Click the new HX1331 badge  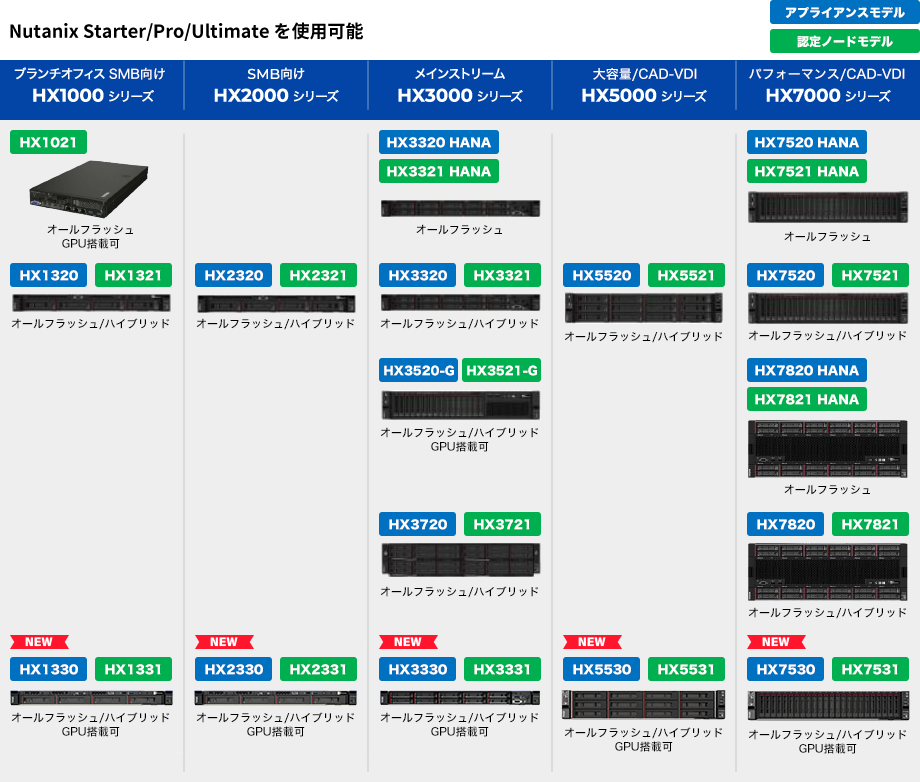pos(133,669)
